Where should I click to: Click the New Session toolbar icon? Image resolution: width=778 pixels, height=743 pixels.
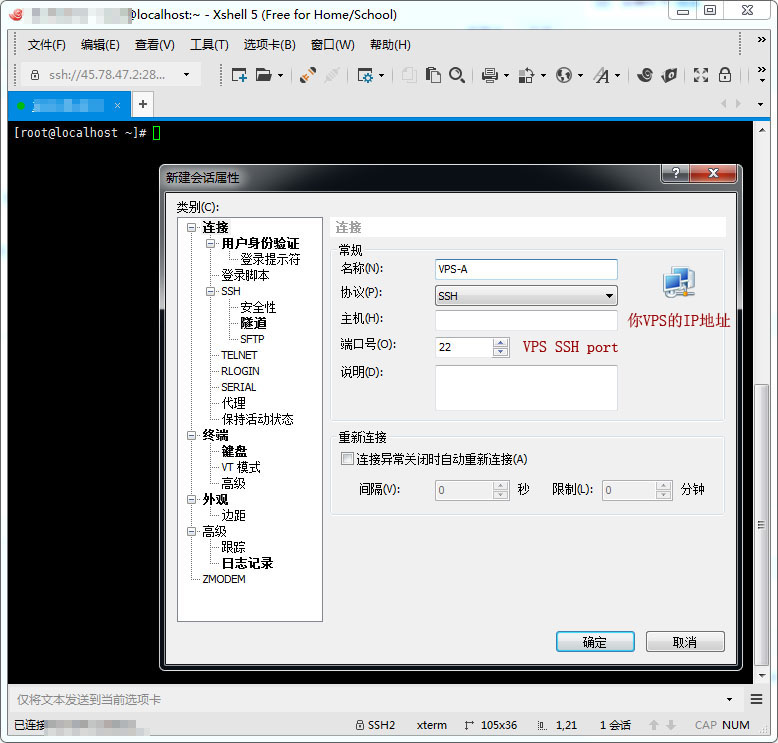(239, 75)
